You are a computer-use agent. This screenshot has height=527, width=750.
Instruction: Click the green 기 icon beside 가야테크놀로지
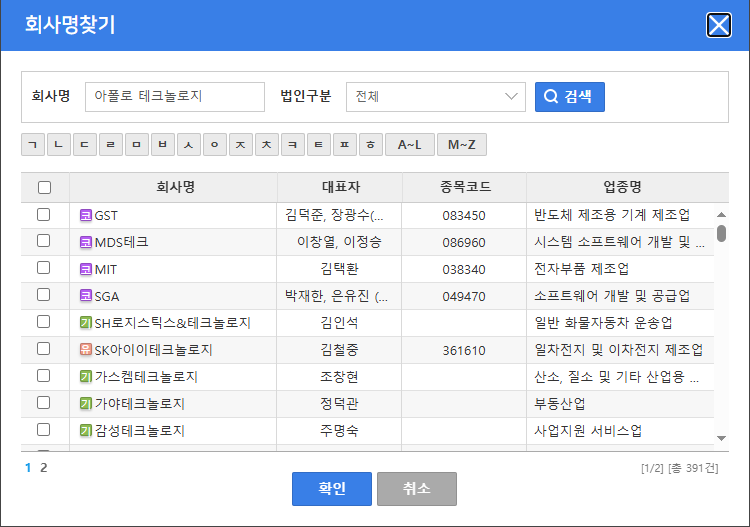(x=86, y=404)
